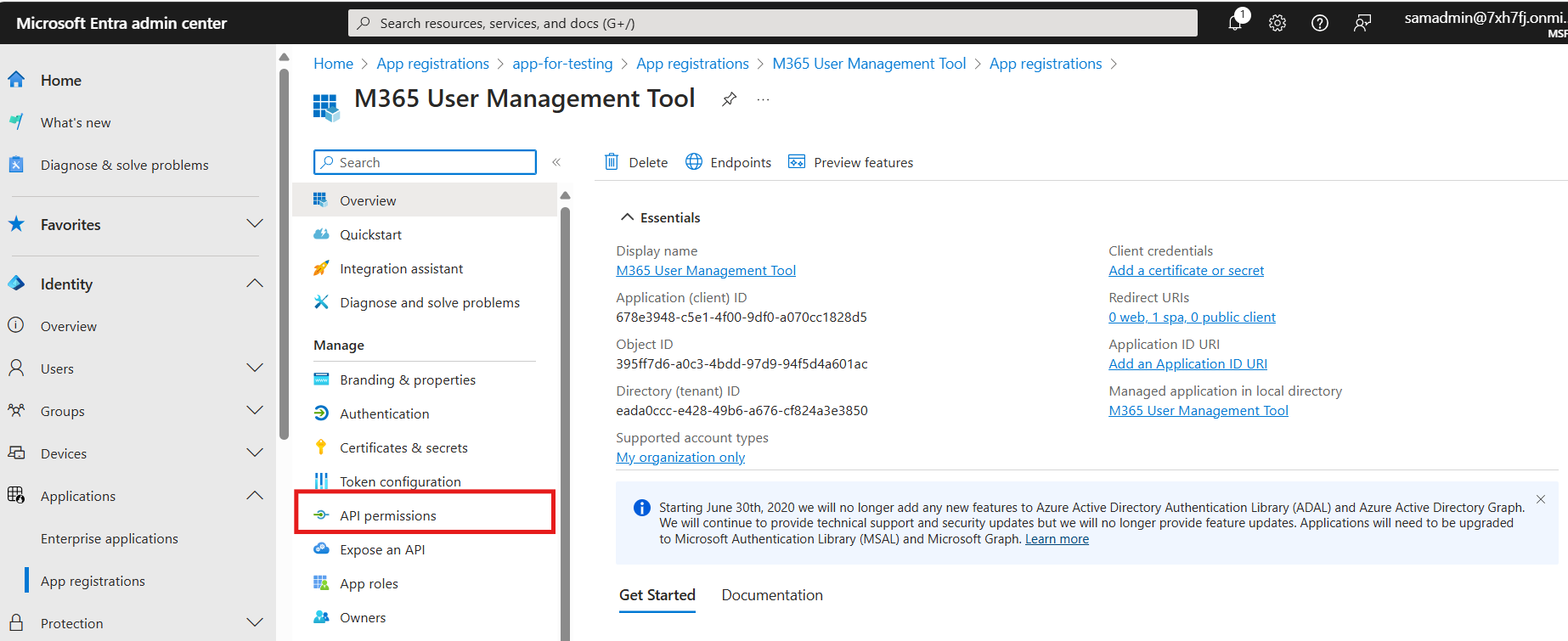This screenshot has height=641, width=1568.
Task: Select the Application (client) ID value
Action: point(742,317)
